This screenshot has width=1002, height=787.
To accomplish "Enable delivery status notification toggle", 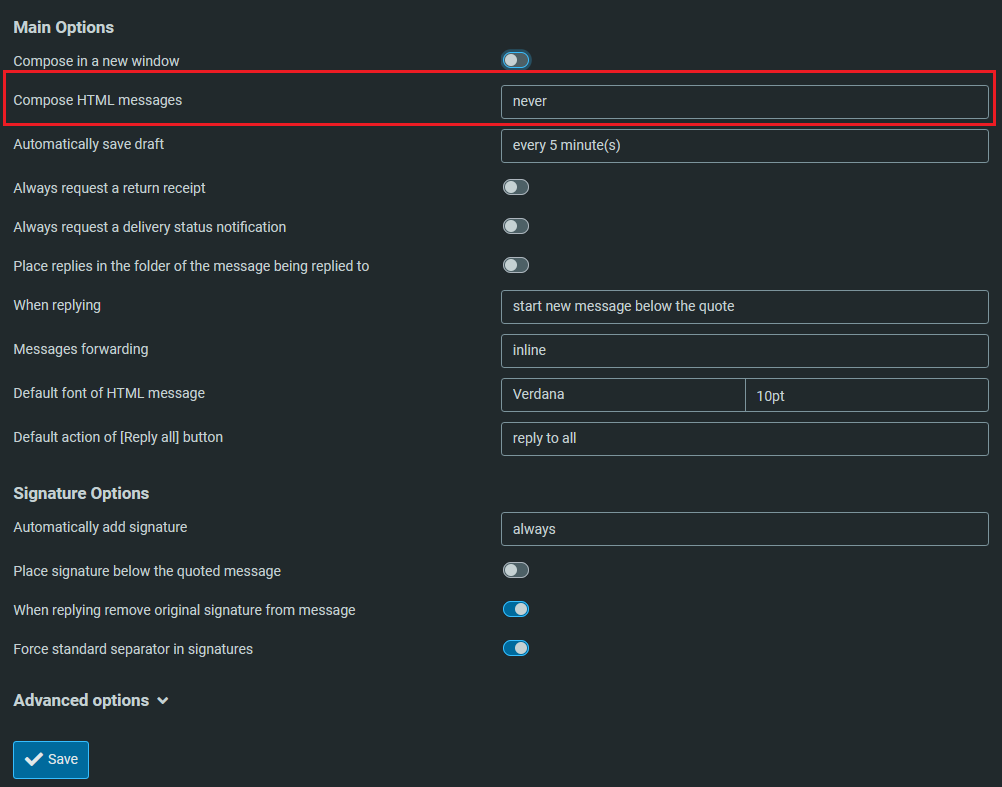I will (x=515, y=226).
